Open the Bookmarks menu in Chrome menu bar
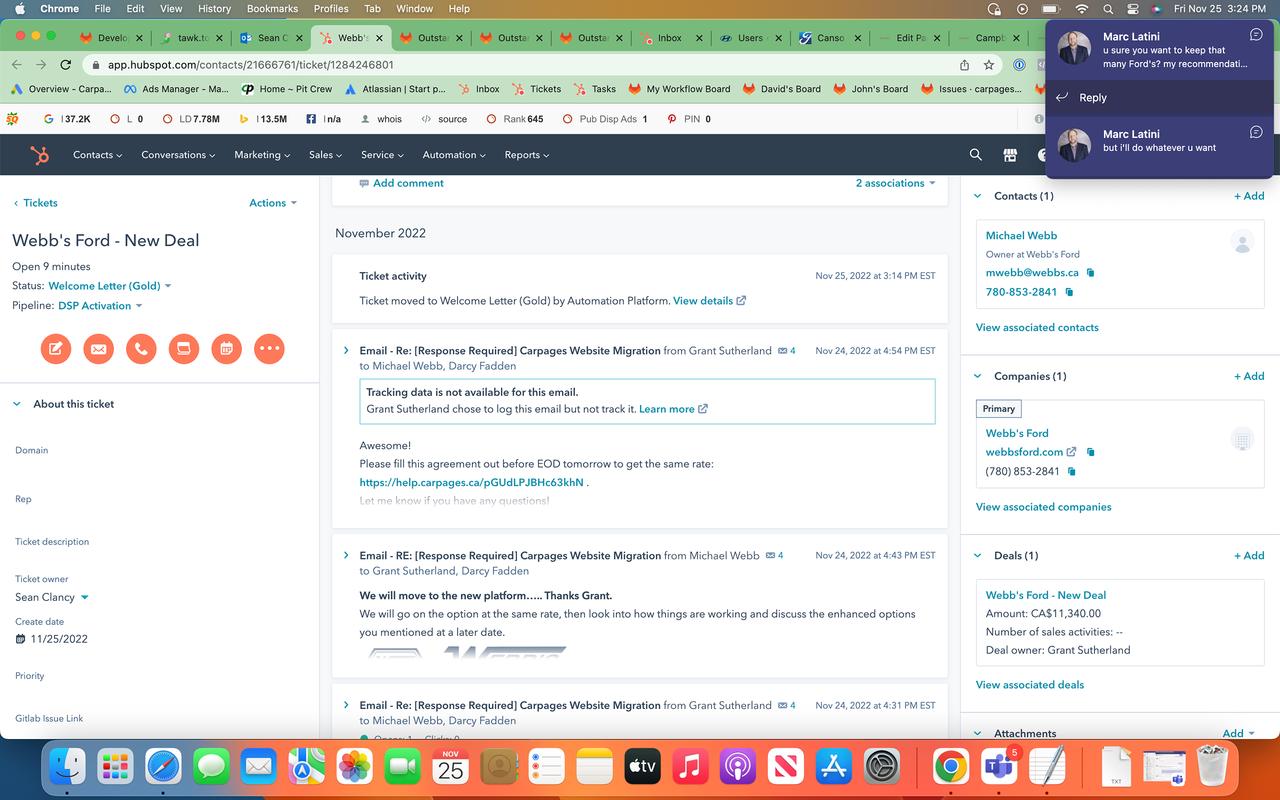The width and height of the screenshot is (1280, 800). 272,8
